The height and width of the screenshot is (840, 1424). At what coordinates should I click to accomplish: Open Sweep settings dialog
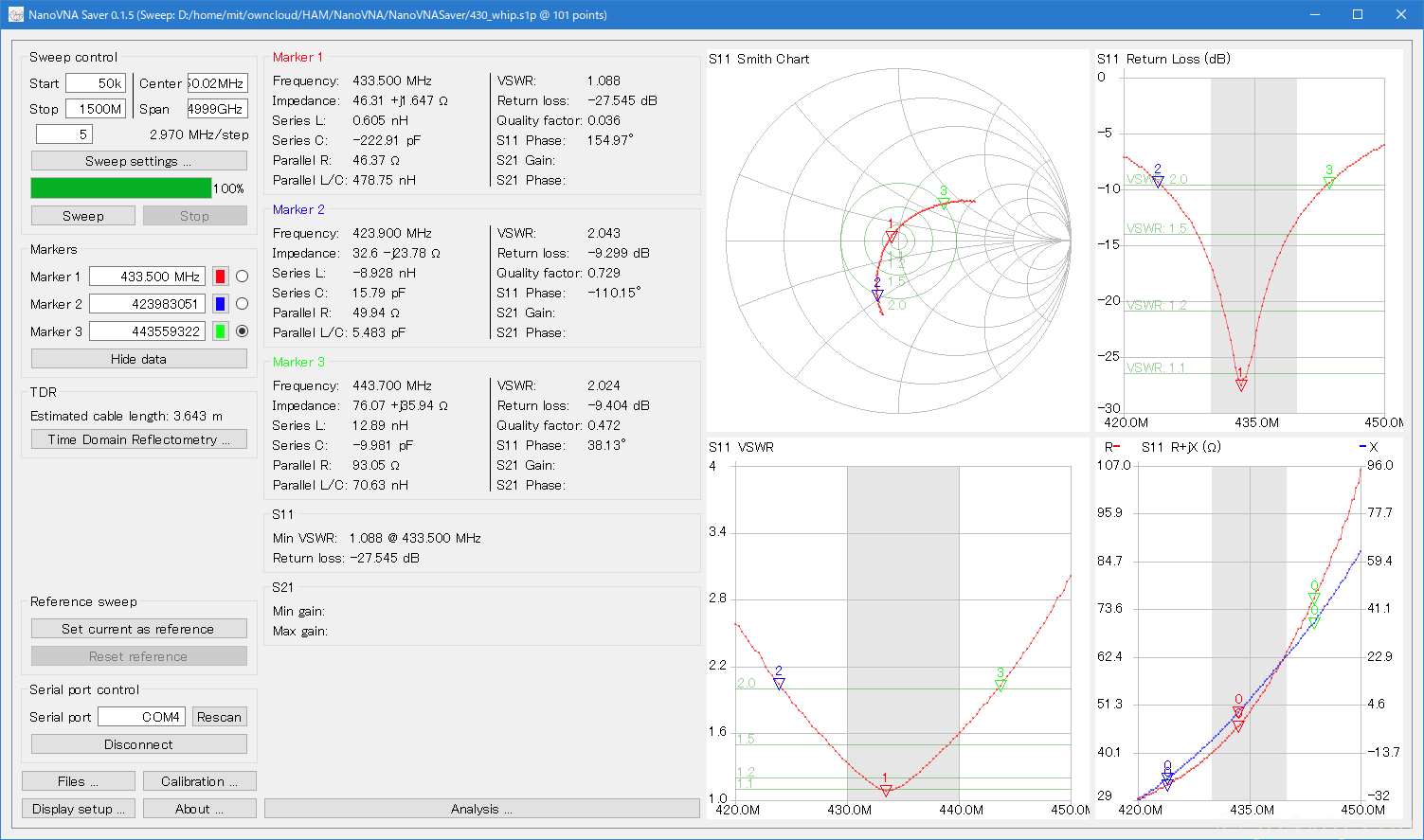tap(139, 161)
